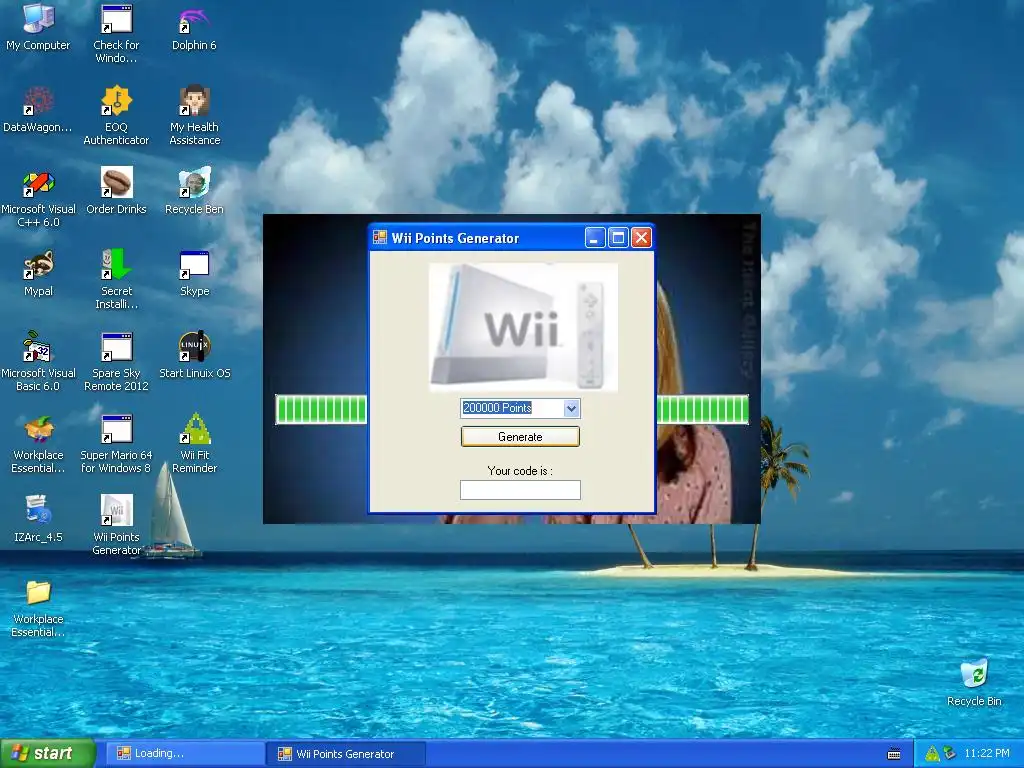
Task: Click the Workplace Essential... folder icon
Action: coord(38,607)
